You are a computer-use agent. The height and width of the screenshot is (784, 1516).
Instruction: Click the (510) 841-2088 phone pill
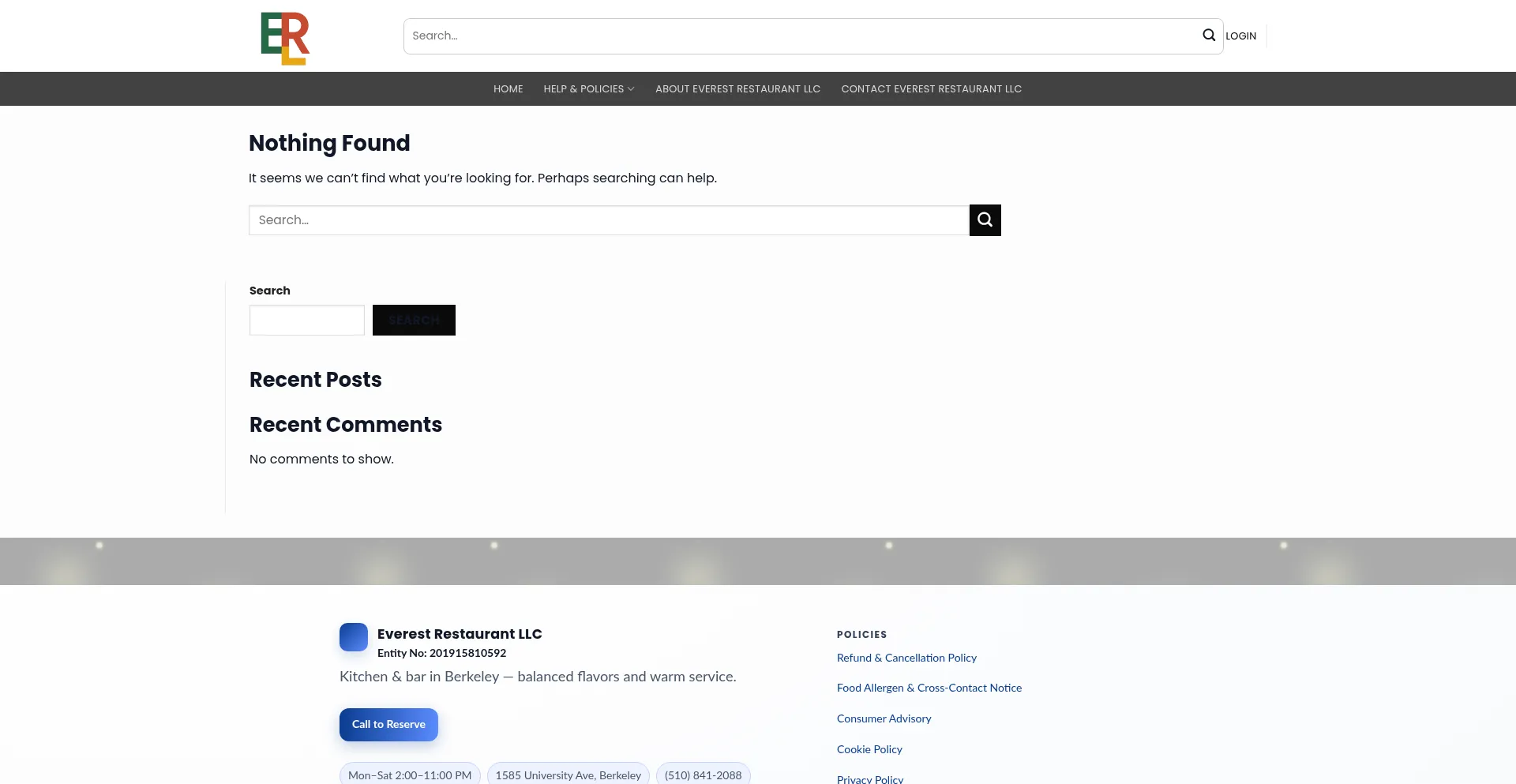pyautogui.click(x=703, y=775)
